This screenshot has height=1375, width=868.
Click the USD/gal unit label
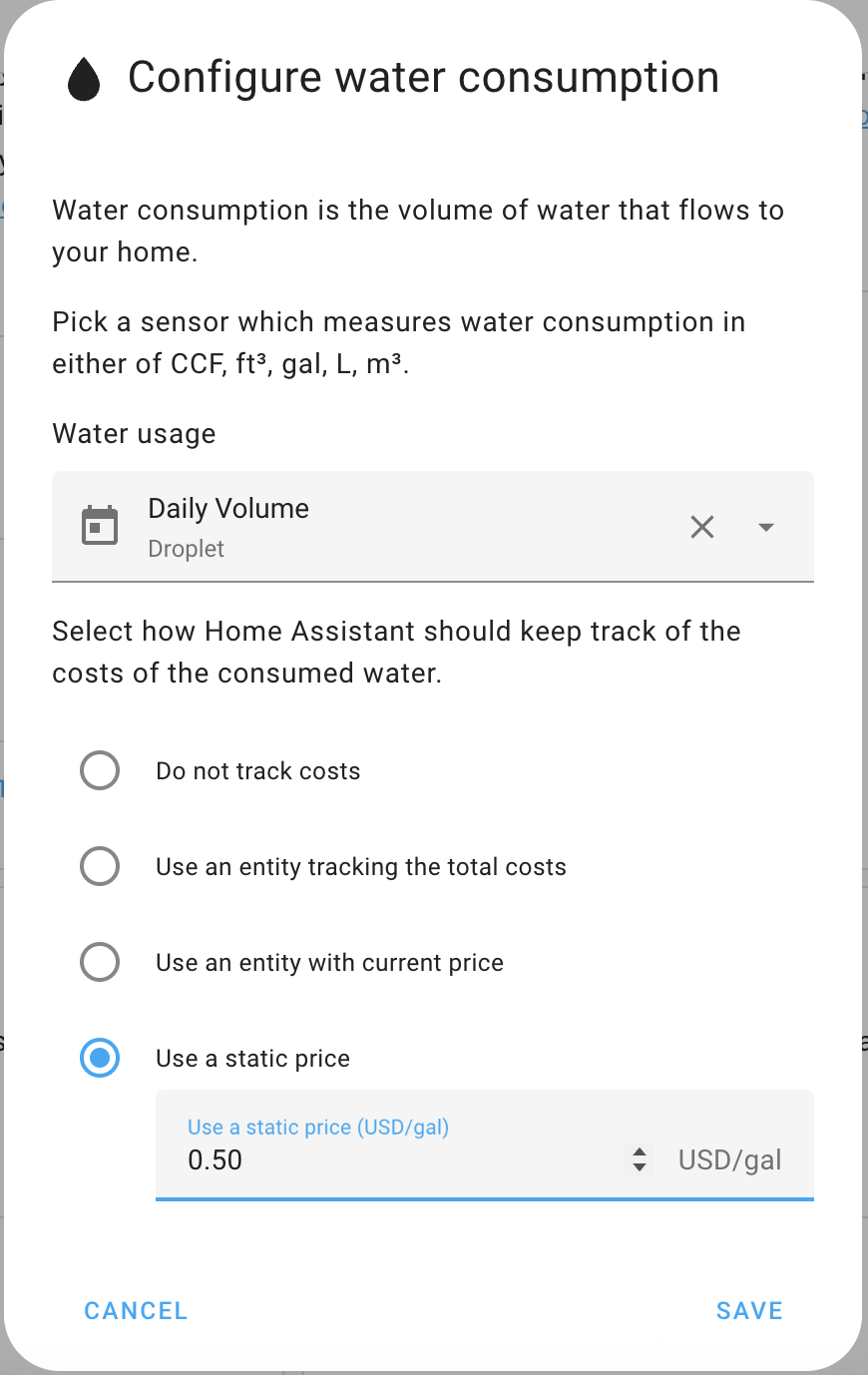coord(729,1159)
